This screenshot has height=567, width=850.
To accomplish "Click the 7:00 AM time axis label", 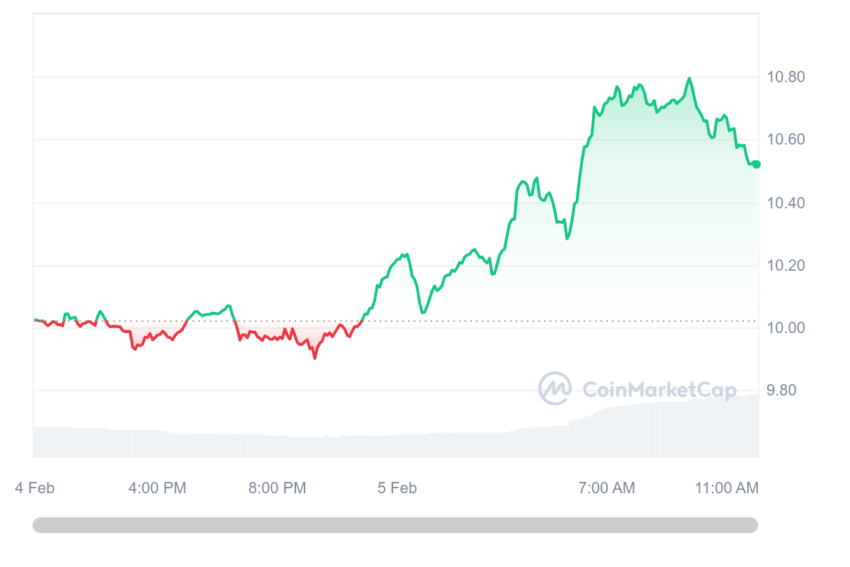I will 607,488.
